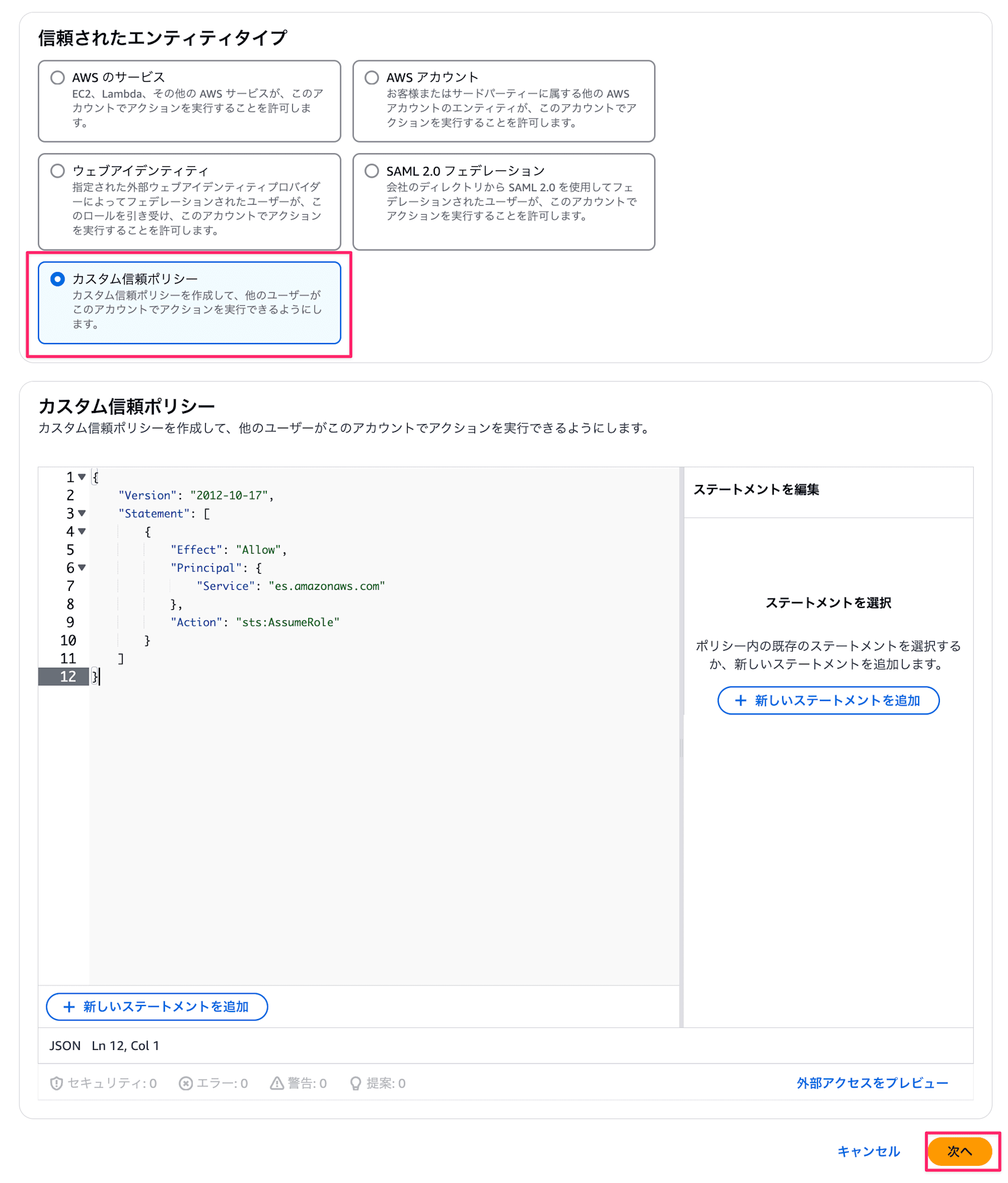Click 新しいステートメントを追加 button below the editor
Viewport: 1008px width, 1183px height.
157,1007
